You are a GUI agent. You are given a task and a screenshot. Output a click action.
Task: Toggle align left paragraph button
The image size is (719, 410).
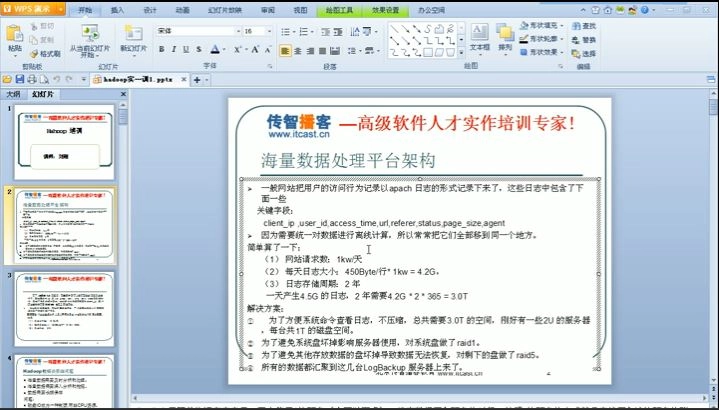(285, 50)
